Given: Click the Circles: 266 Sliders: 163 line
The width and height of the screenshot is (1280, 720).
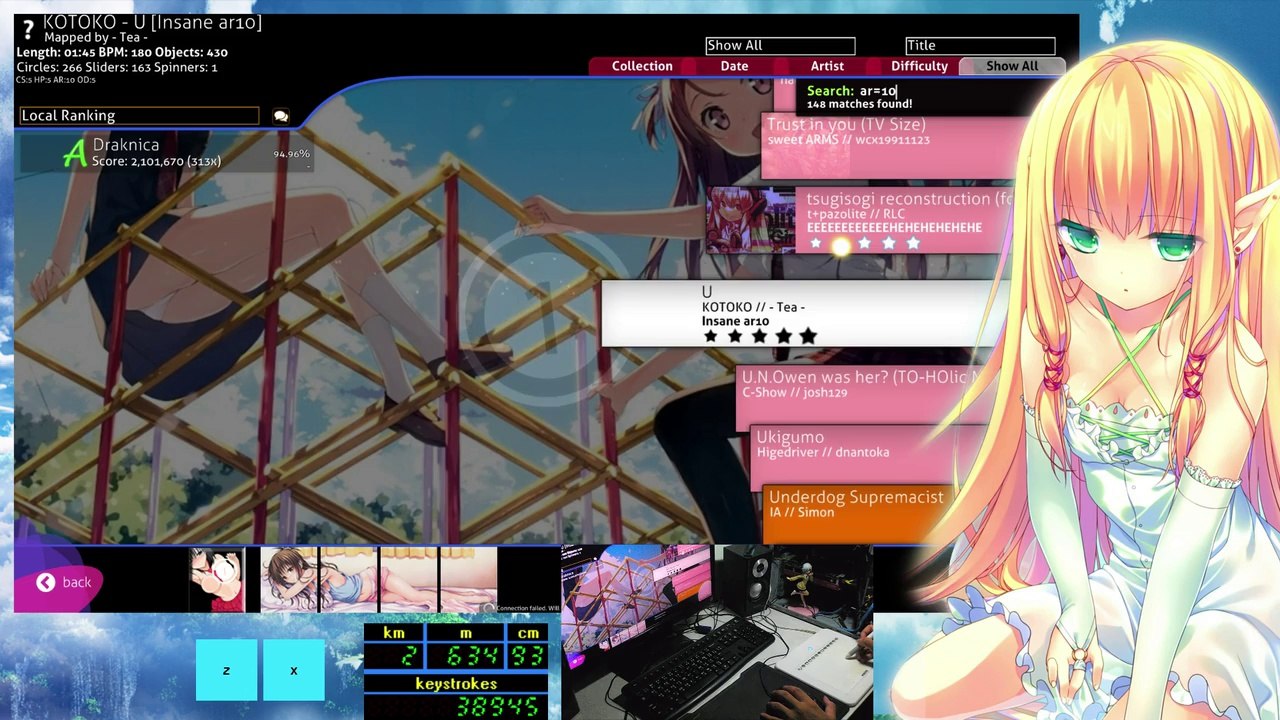Looking at the screenshot, I should (x=117, y=67).
